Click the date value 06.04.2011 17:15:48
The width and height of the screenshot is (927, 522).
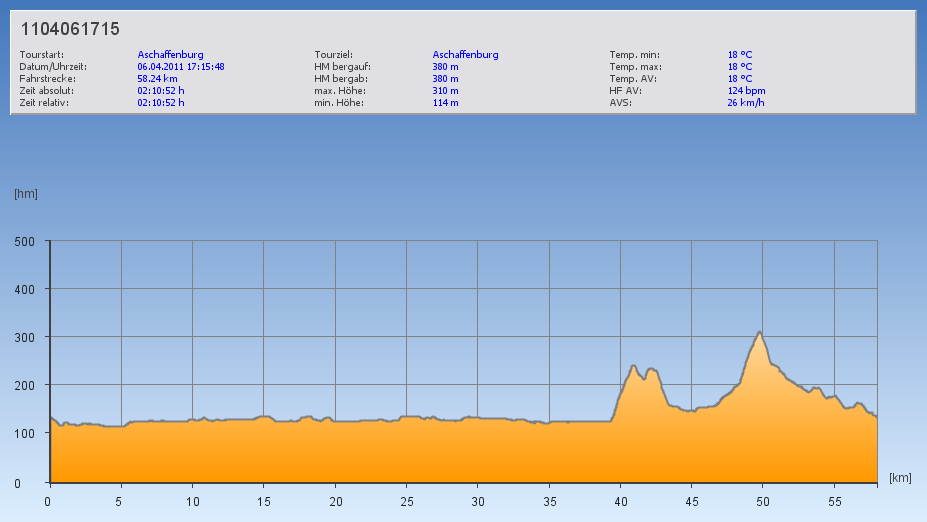pyautogui.click(x=180, y=67)
